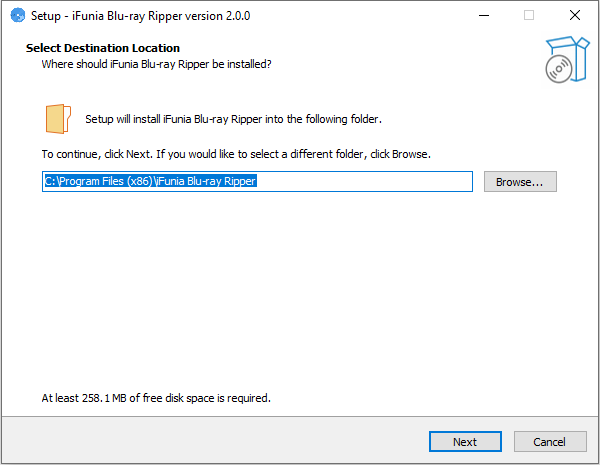
Task: Click the highlighted destination path text
Action: 150,182
